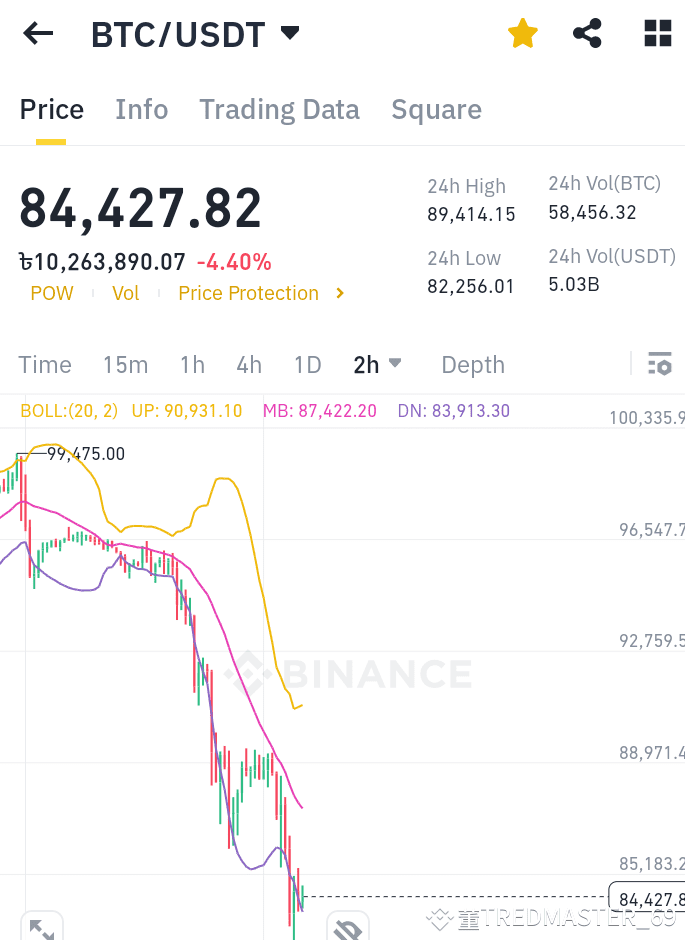The width and height of the screenshot is (685, 940).
Task: Open the share options via share icon
Action: (x=587, y=33)
